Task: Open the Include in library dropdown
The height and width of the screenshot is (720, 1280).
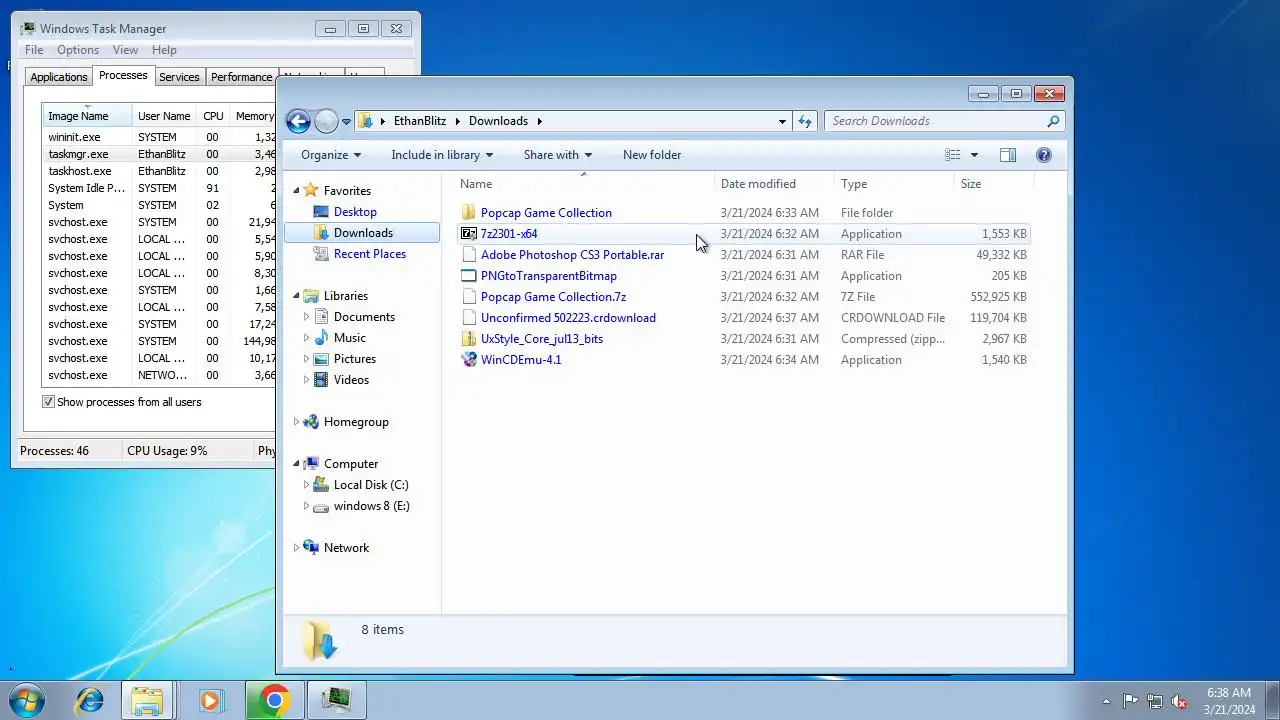Action: 442,155
